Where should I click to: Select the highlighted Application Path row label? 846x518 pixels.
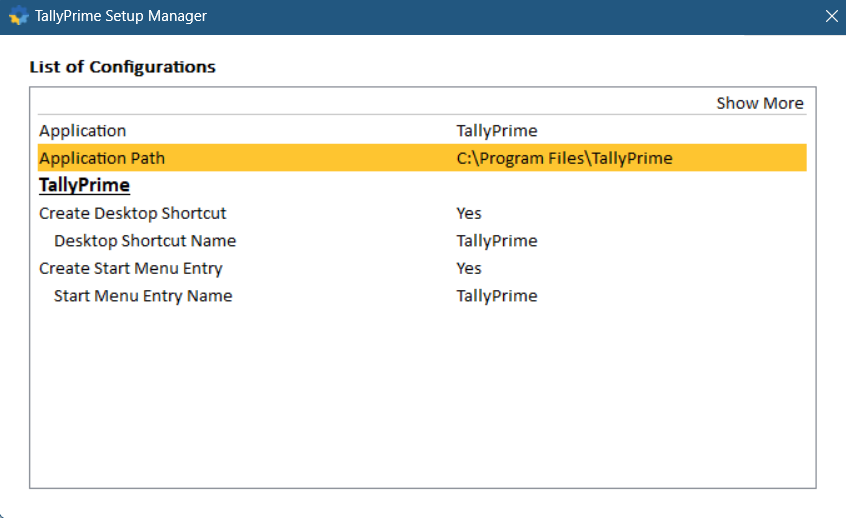pos(102,158)
